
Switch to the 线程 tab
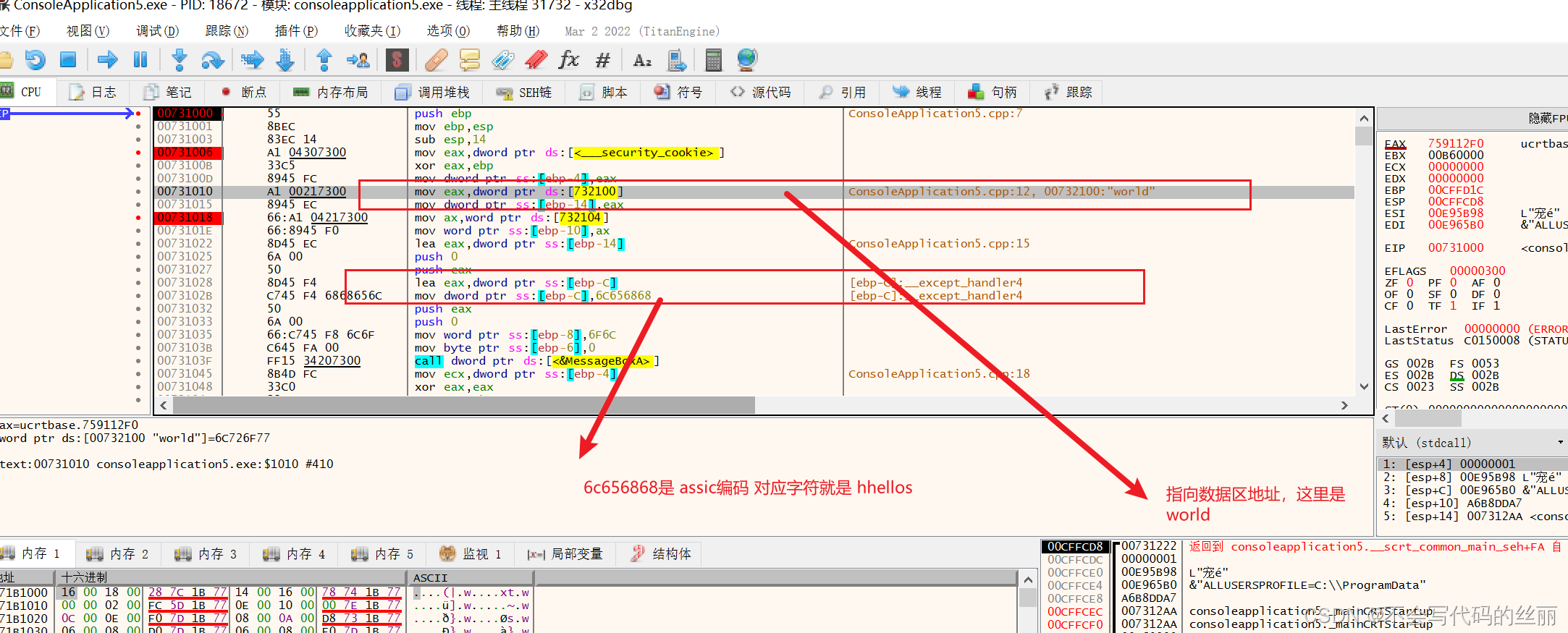tap(917, 92)
